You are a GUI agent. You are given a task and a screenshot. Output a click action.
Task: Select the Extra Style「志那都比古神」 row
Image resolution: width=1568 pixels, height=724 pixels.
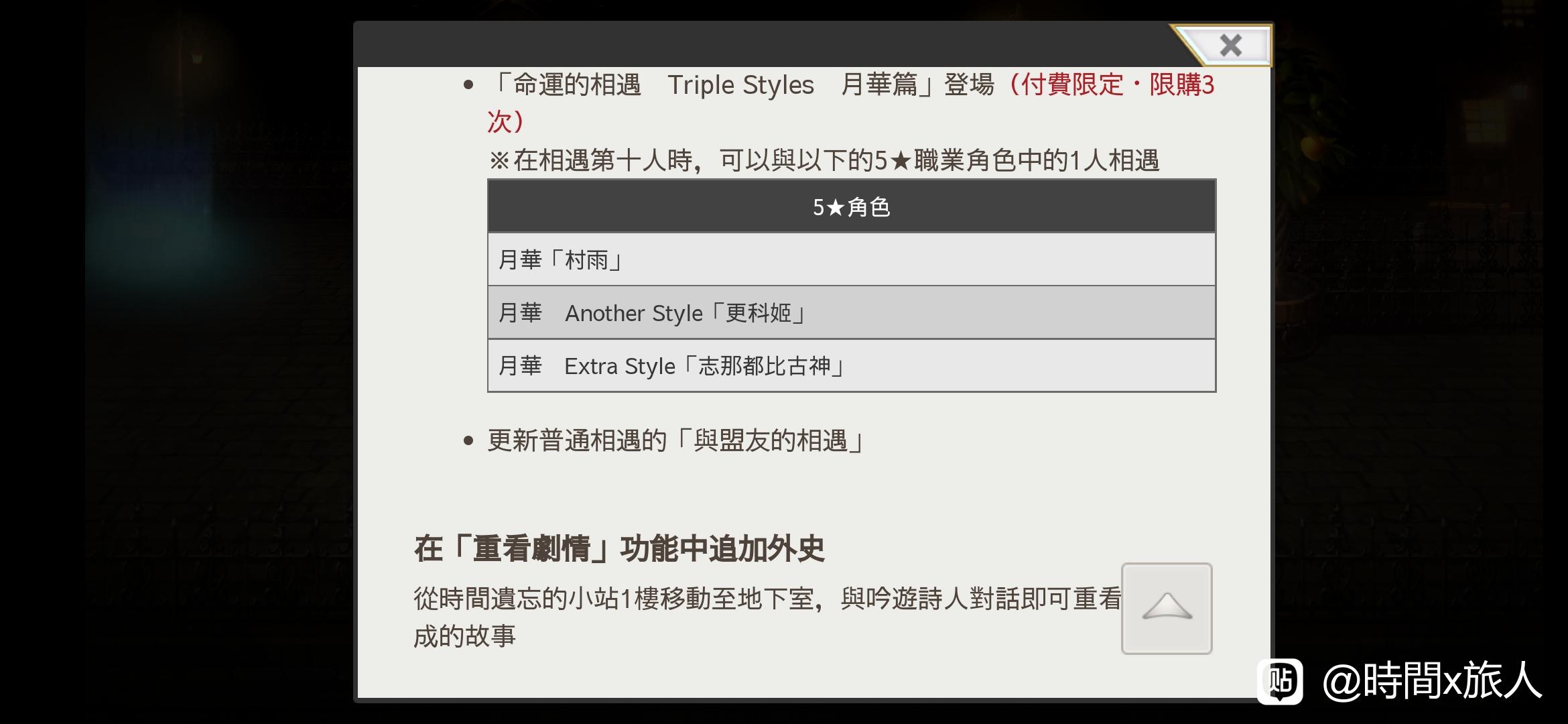point(851,366)
